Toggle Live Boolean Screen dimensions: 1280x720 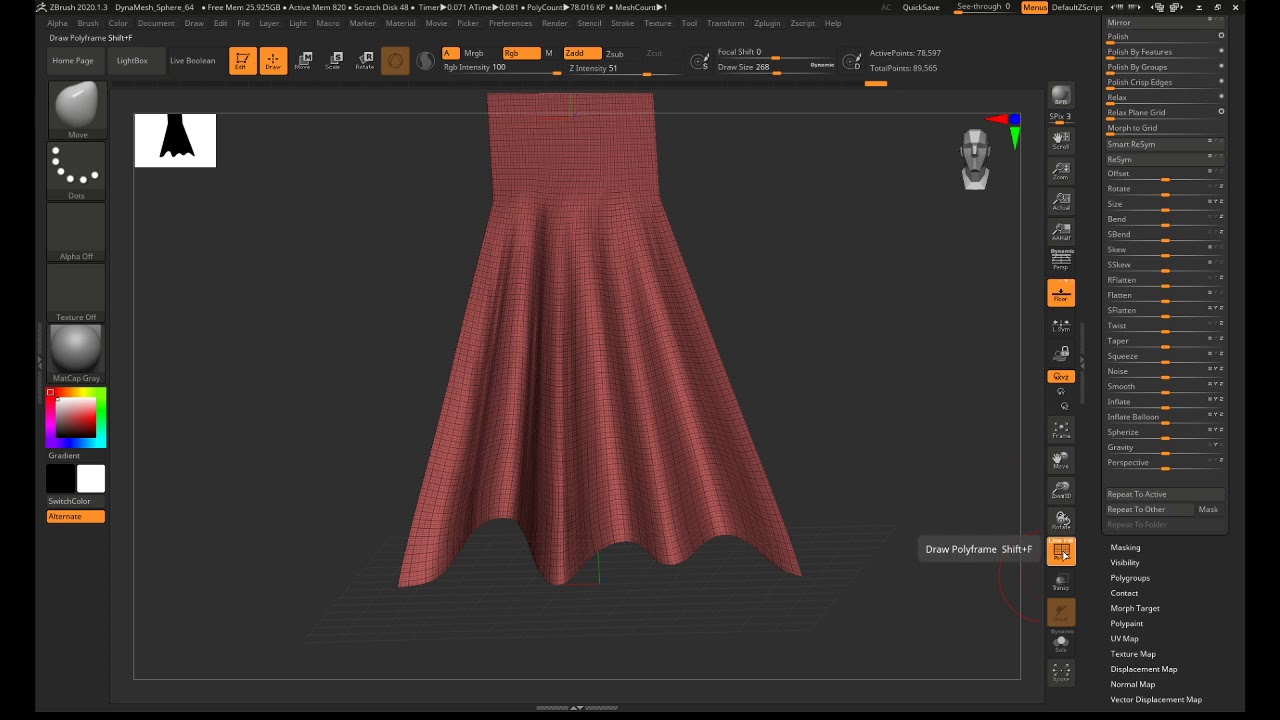[x=192, y=61]
